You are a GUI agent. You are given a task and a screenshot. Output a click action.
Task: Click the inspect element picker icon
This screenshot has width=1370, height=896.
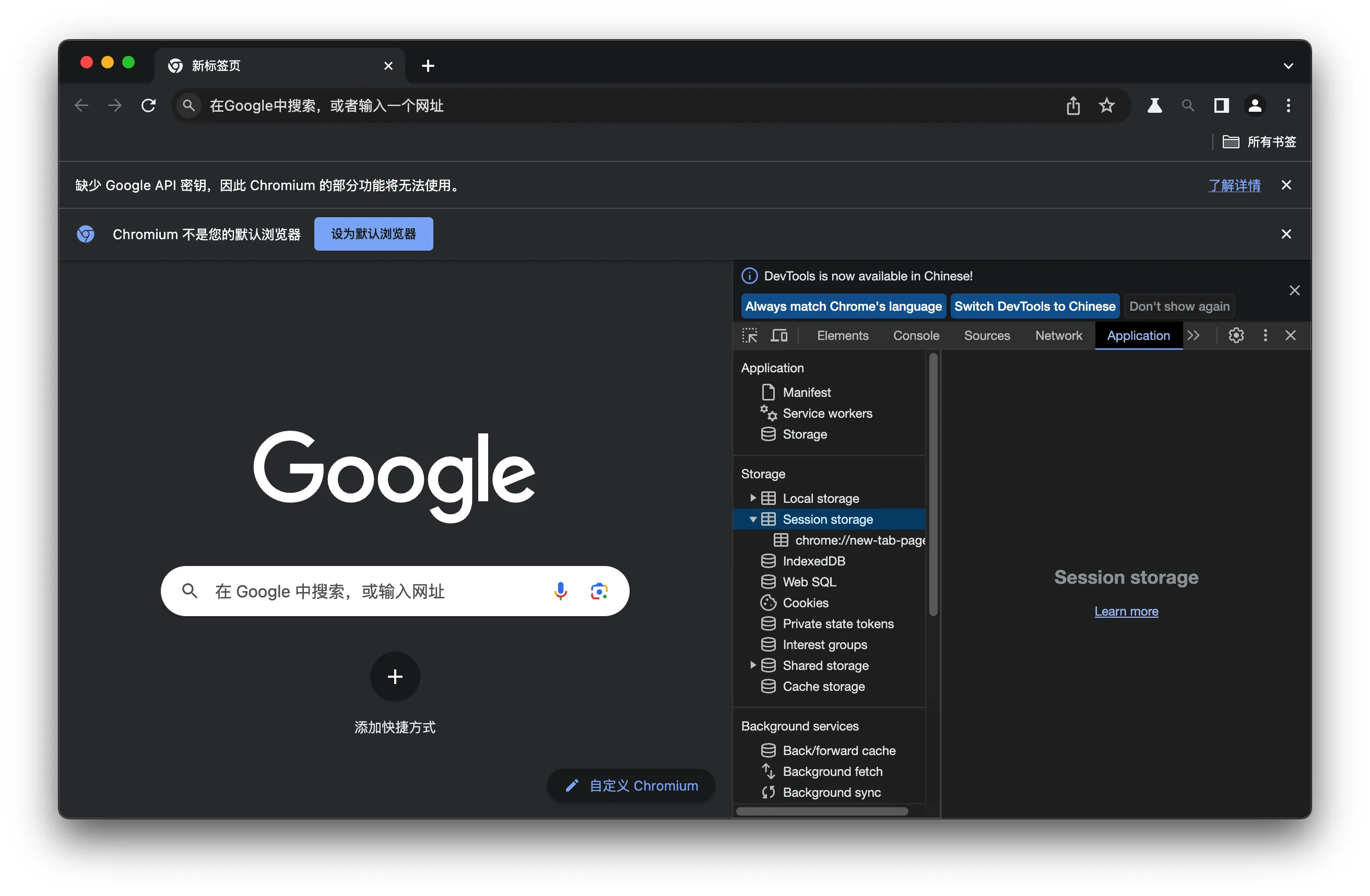[x=749, y=335]
